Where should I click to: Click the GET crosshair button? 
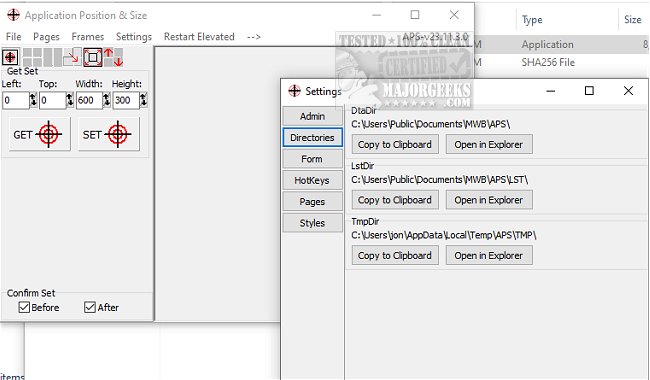point(40,134)
